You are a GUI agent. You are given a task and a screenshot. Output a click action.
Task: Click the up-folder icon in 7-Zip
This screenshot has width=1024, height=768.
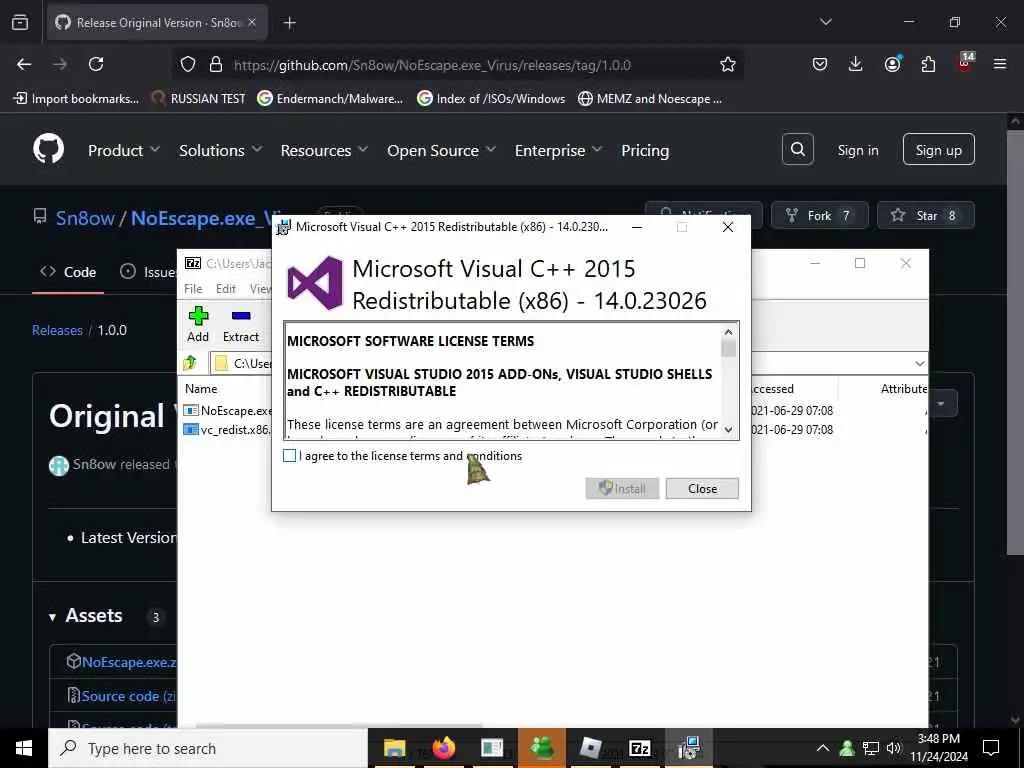(x=190, y=362)
